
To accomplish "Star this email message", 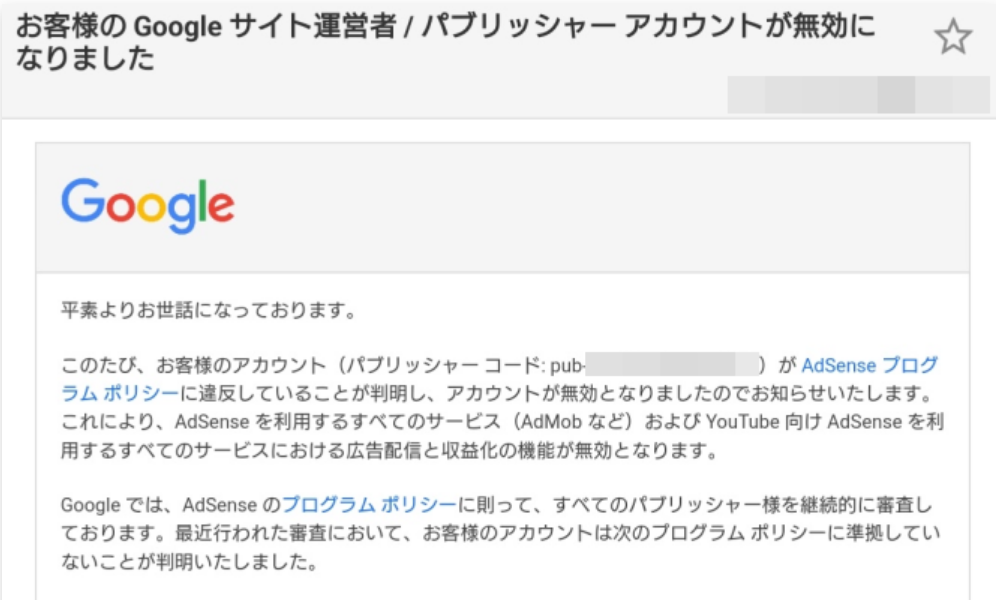I will click(953, 37).
